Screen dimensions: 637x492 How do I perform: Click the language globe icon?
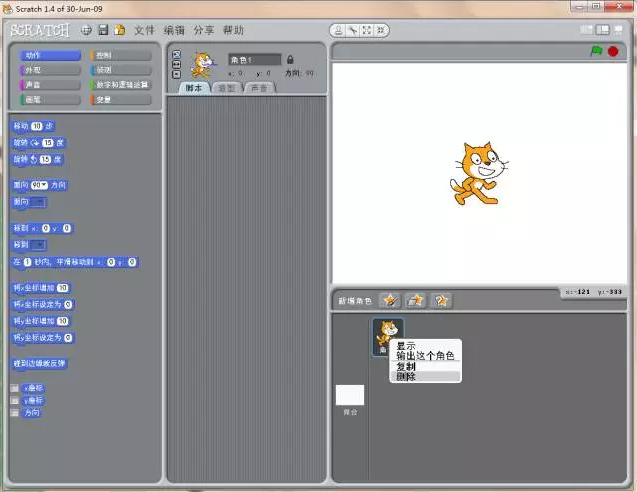pyautogui.click(x=86, y=30)
